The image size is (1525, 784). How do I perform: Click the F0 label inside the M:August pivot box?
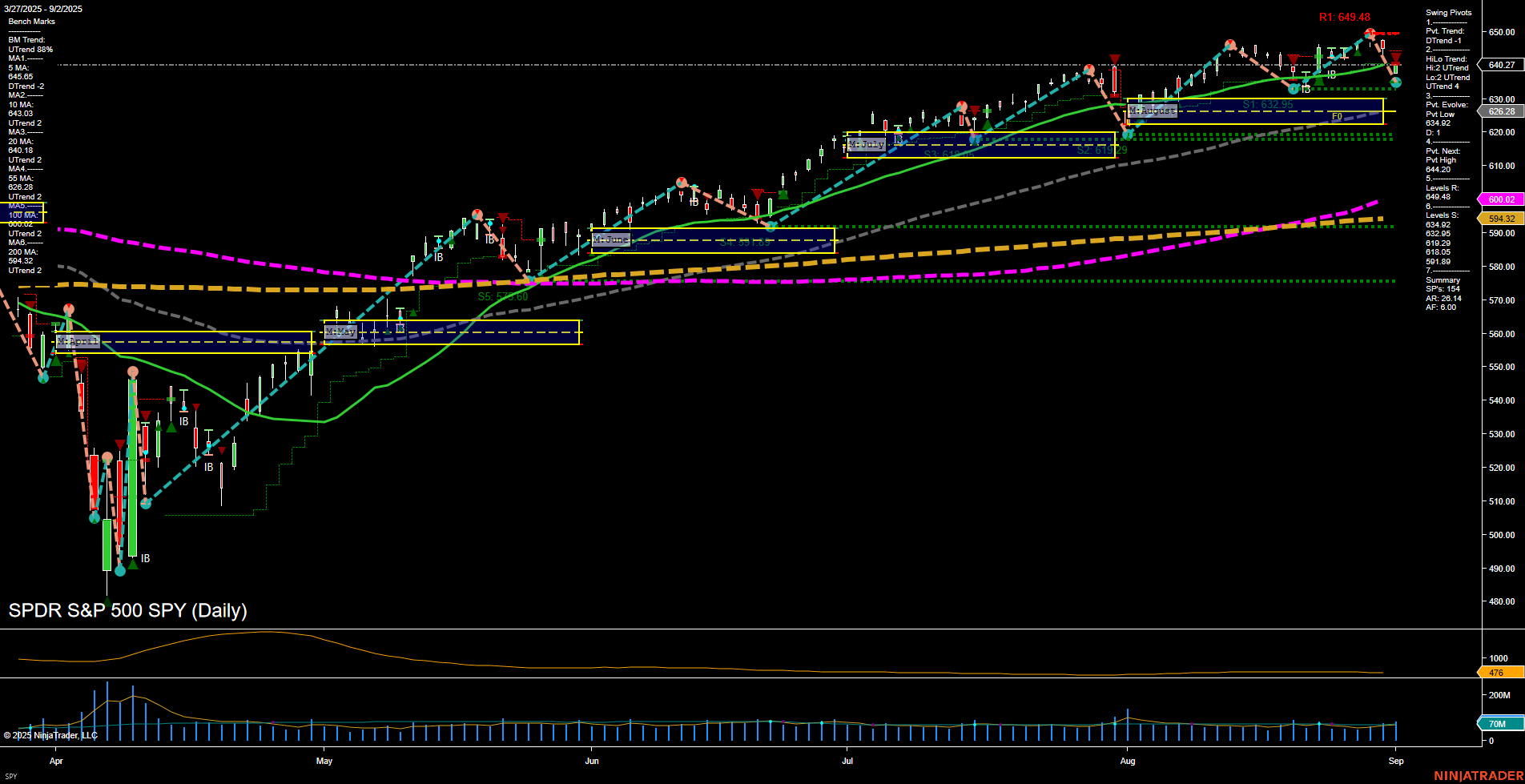click(1337, 116)
